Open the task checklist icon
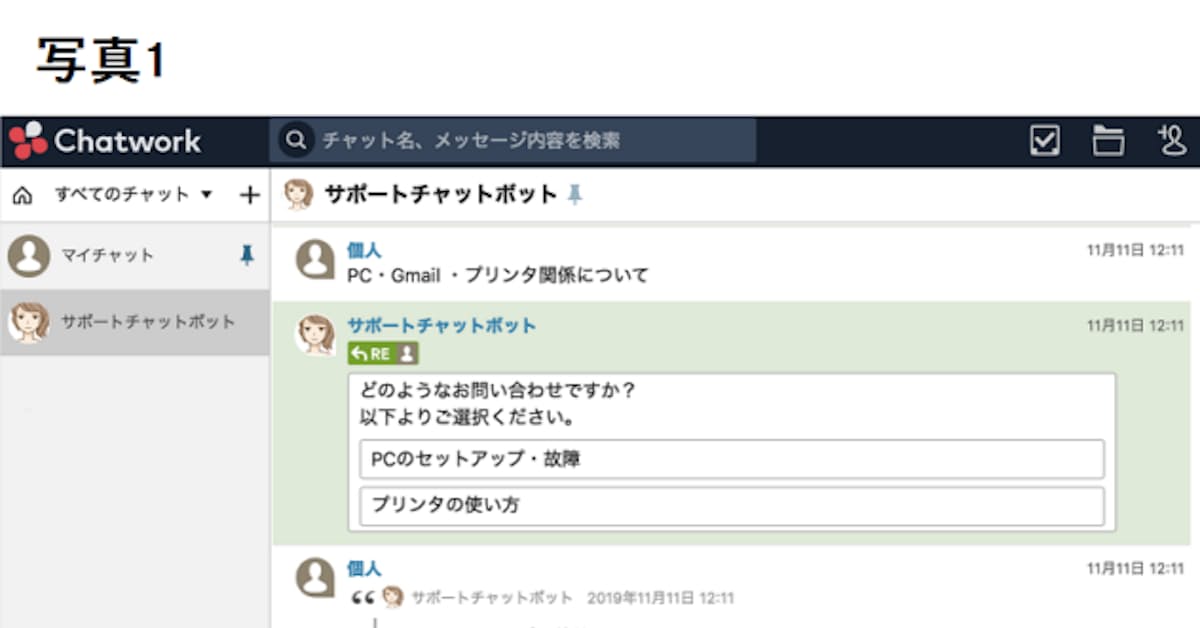This screenshot has height=628, width=1200. coord(1045,141)
